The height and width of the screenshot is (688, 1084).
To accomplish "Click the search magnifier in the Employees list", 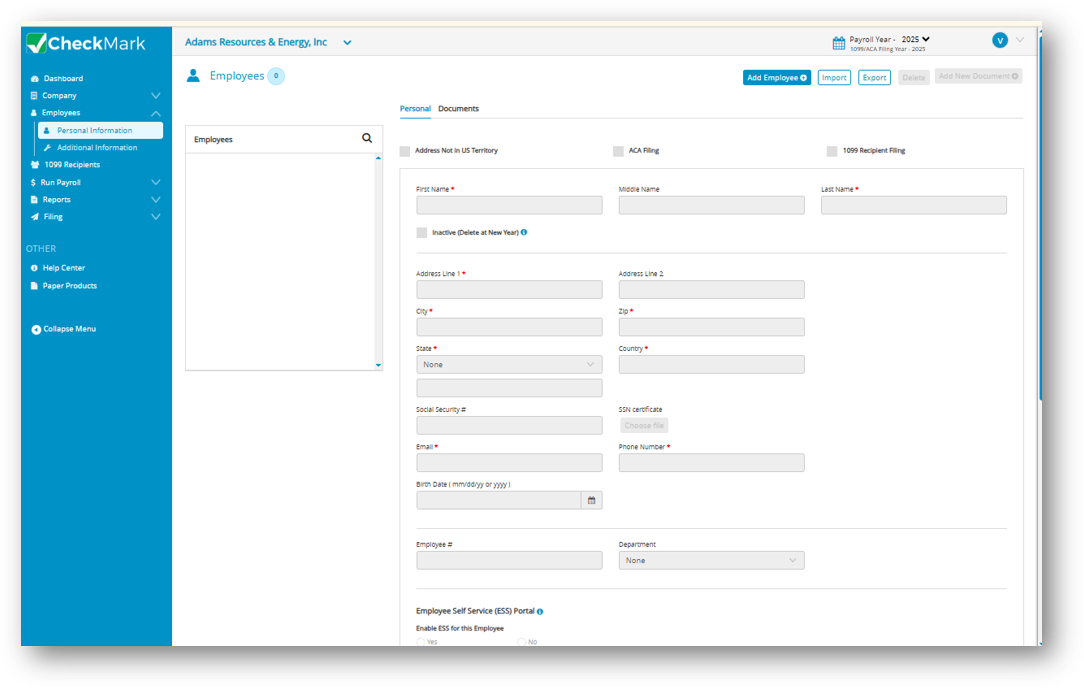I will tap(367, 138).
